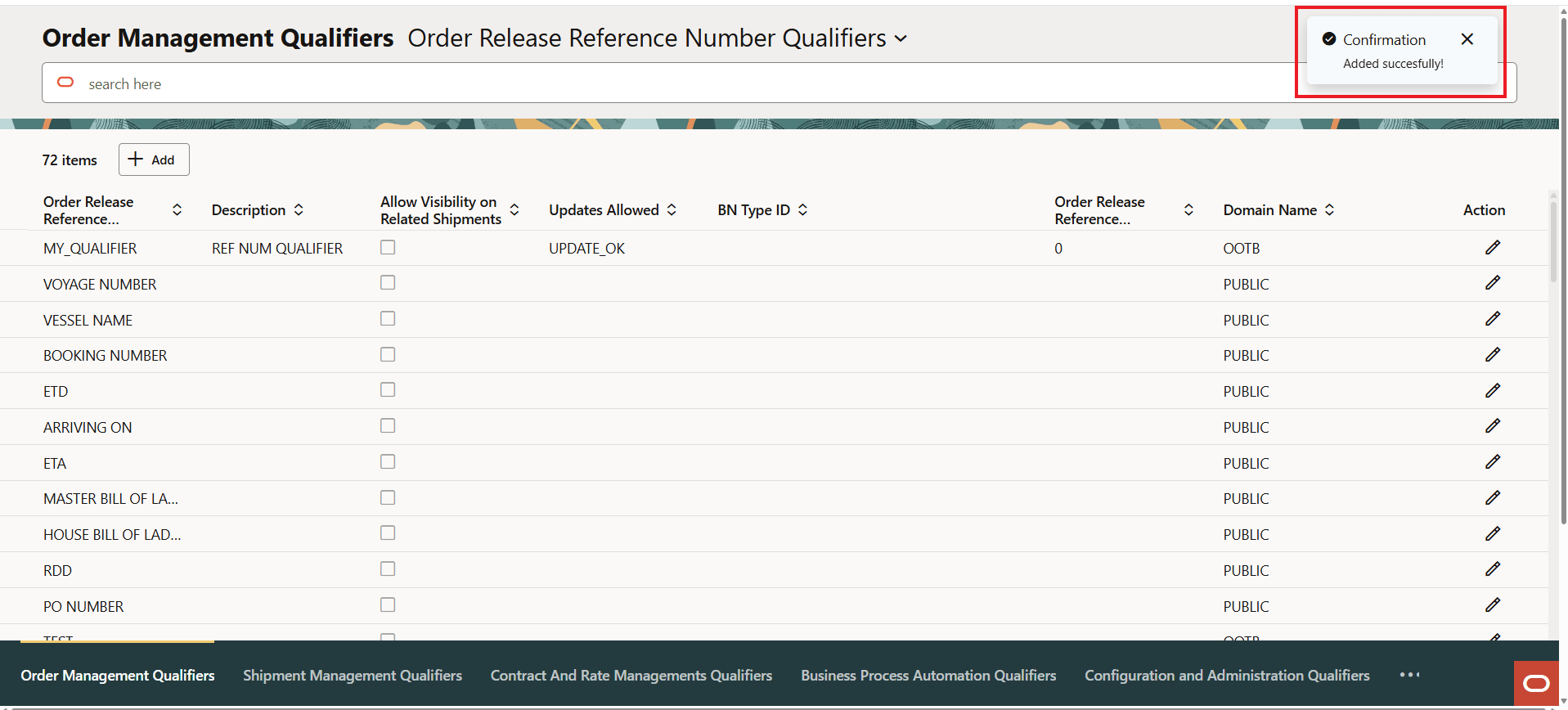
Task: Select the BOOKING NUMBER cell
Action: click(105, 356)
